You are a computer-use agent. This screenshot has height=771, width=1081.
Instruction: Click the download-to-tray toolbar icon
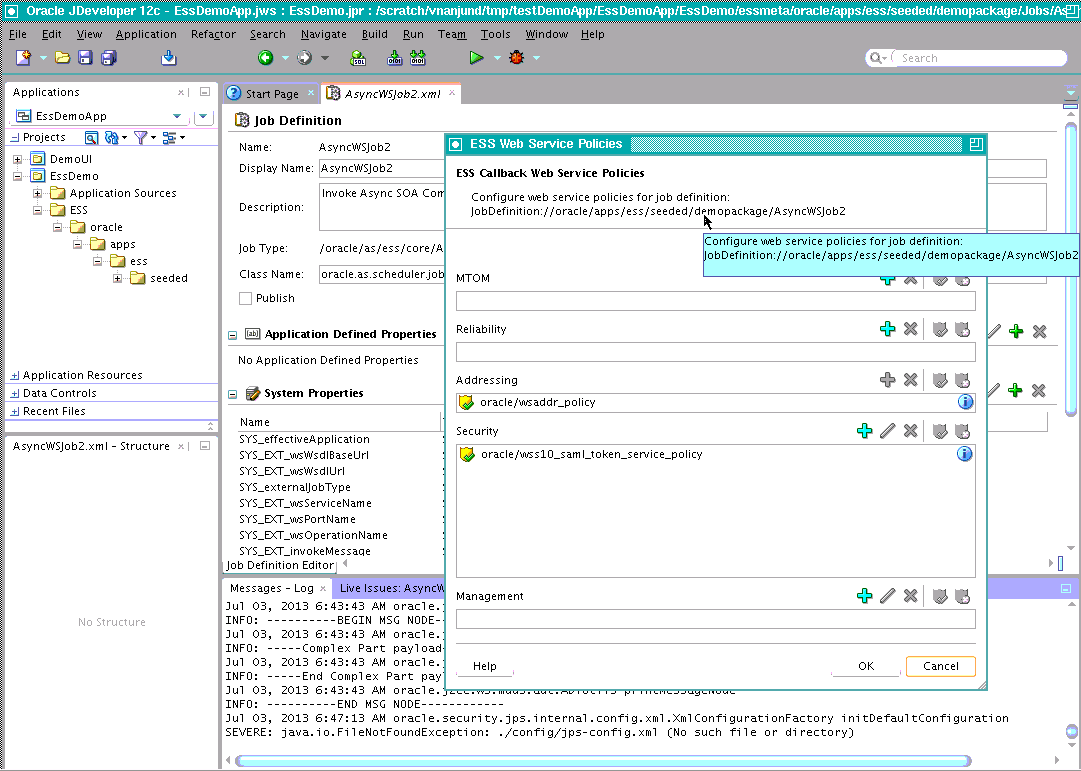(x=169, y=58)
